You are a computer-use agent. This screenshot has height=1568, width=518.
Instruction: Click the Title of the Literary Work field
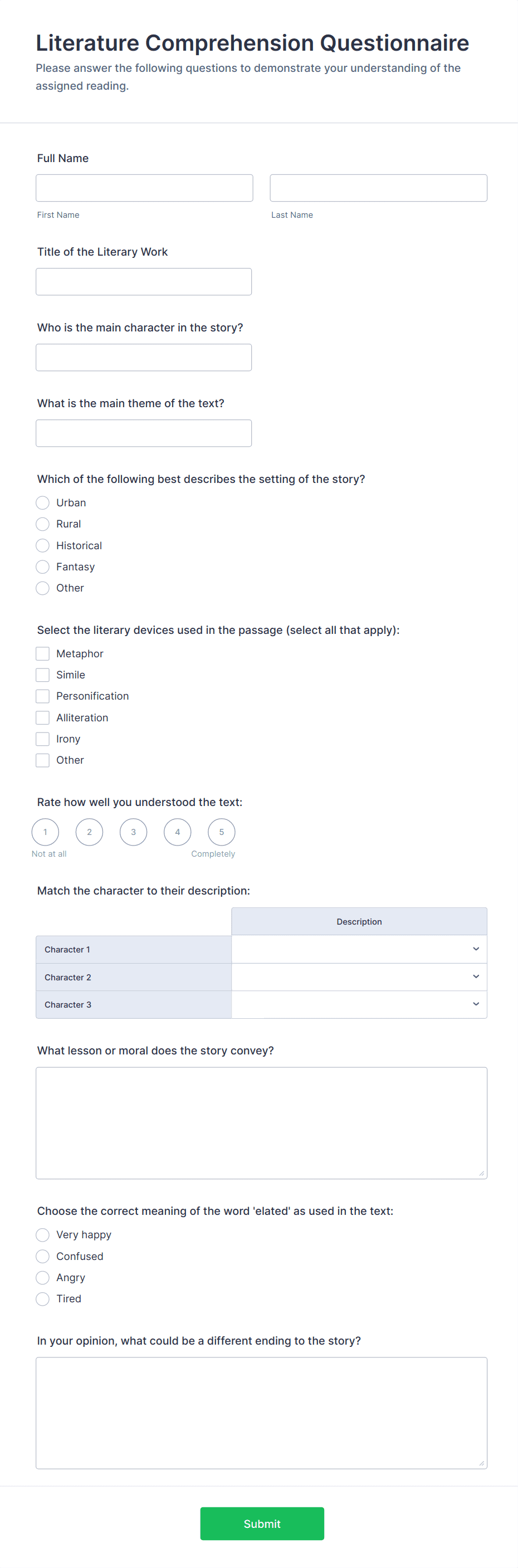(144, 282)
